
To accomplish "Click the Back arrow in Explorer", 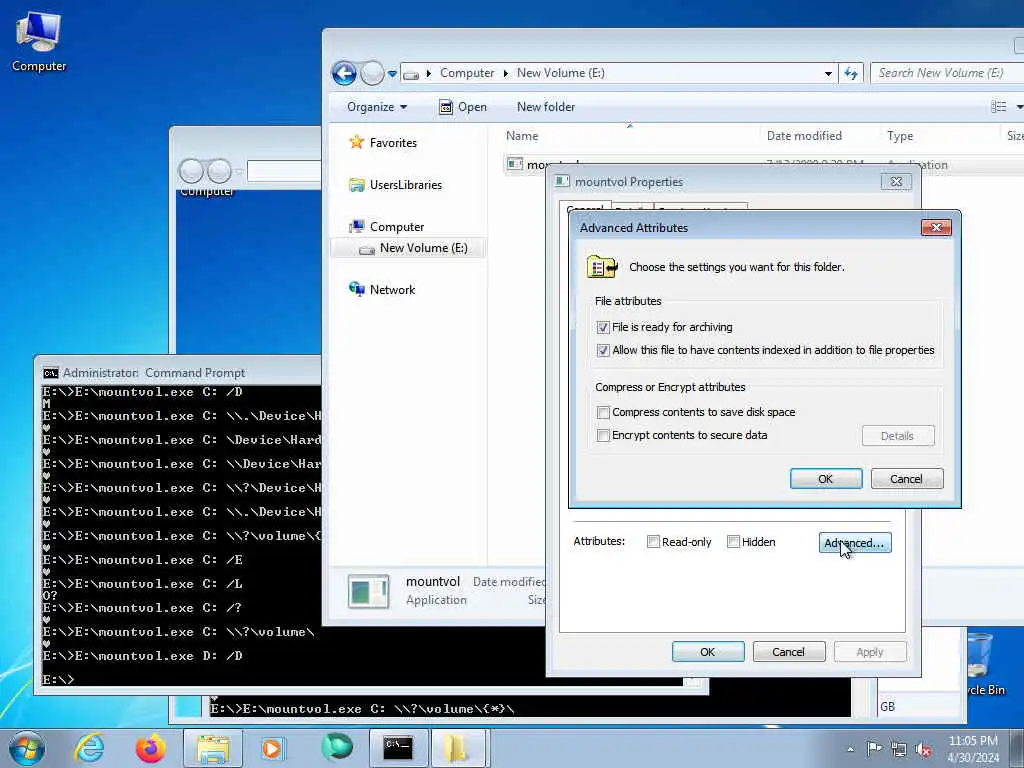I will [x=344, y=73].
